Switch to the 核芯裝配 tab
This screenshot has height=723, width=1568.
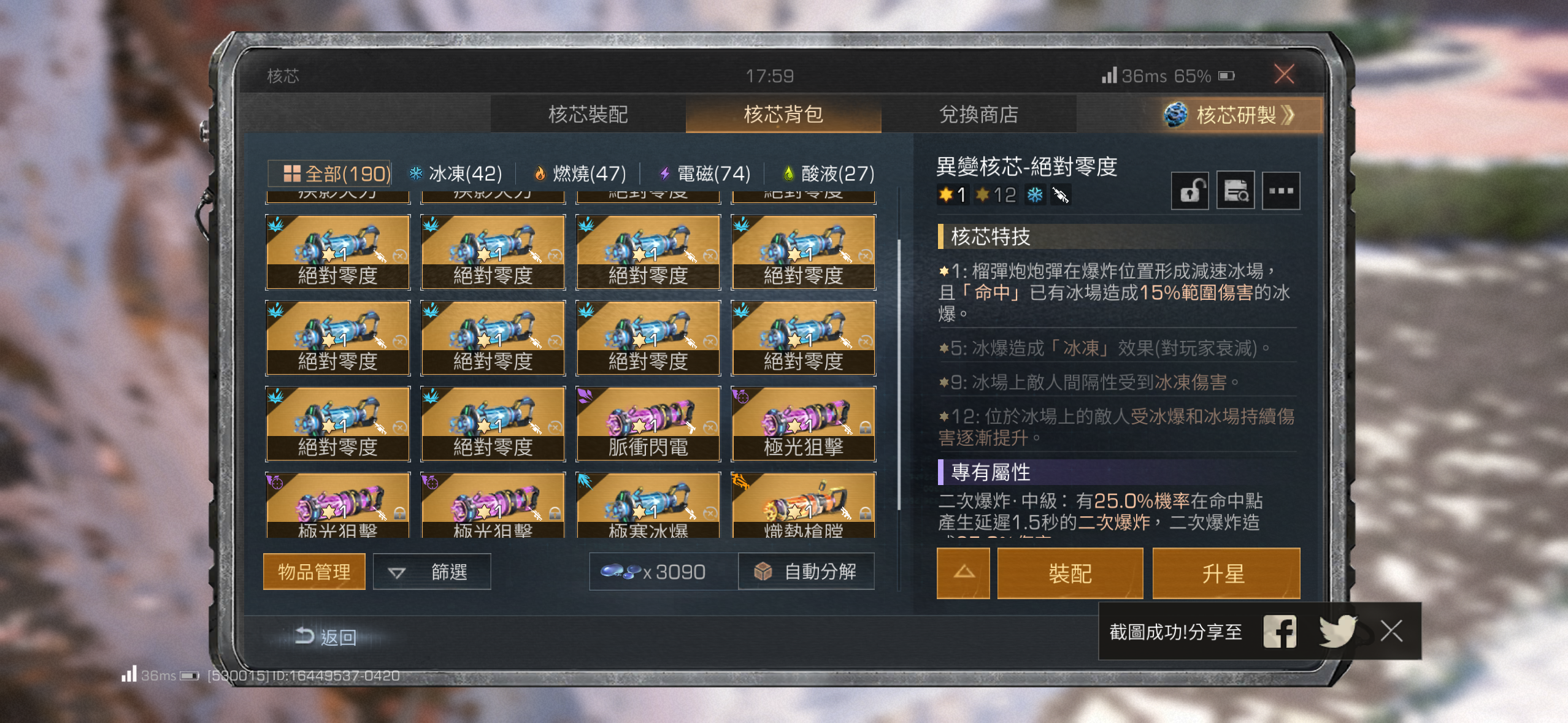(x=588, y=115)
